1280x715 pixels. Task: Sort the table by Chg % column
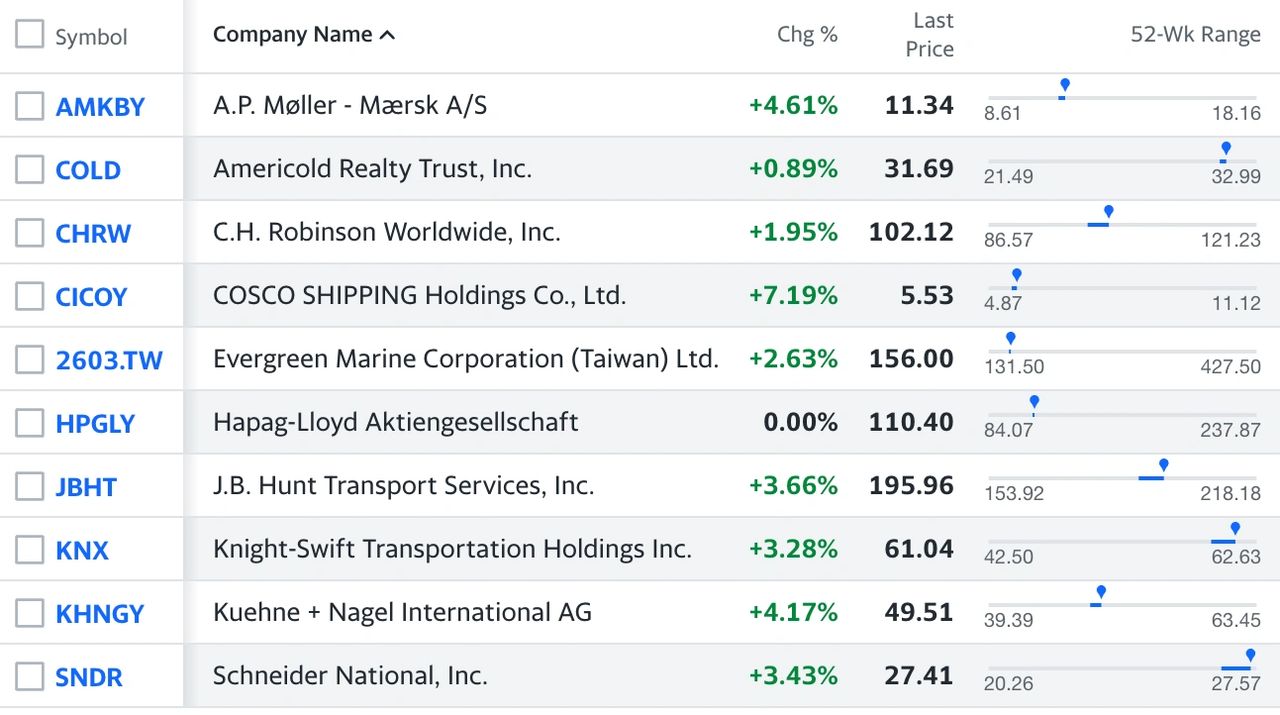(x=807, y=34)
